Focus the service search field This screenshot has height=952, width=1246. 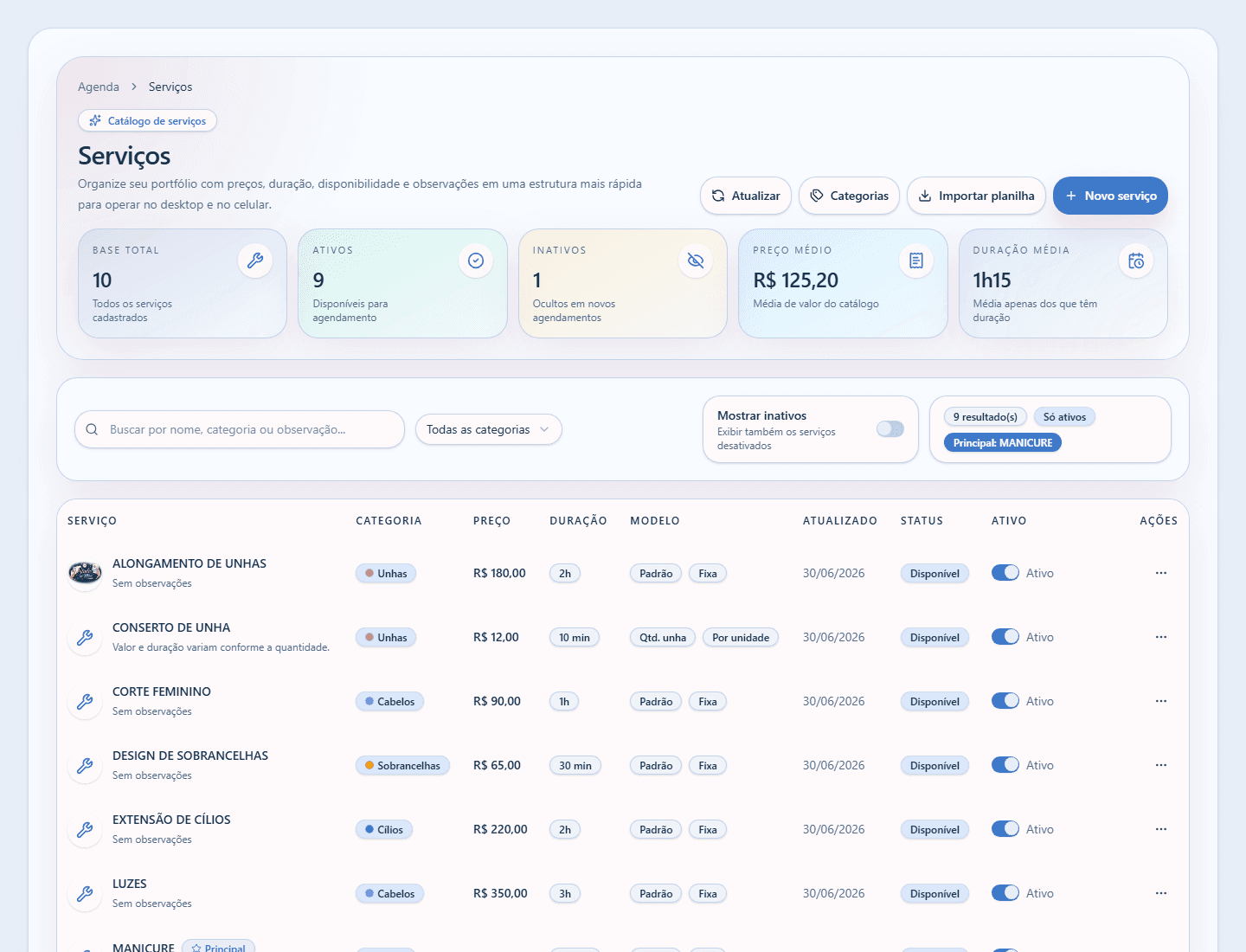coord(240,429)
